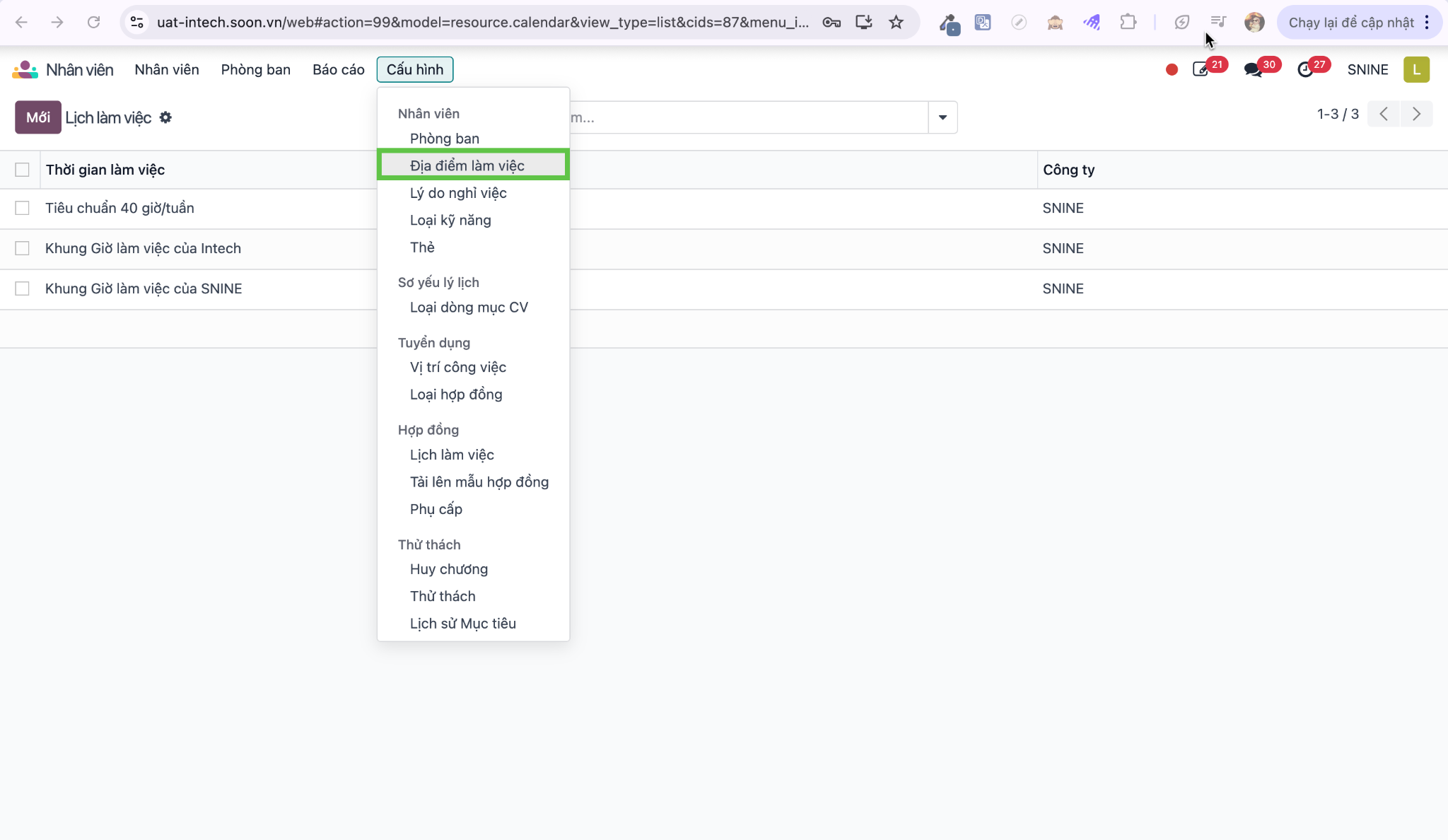Screen dimensions: 1448x840
Task: Click the browser back arrow
Action: click(21, 23)
